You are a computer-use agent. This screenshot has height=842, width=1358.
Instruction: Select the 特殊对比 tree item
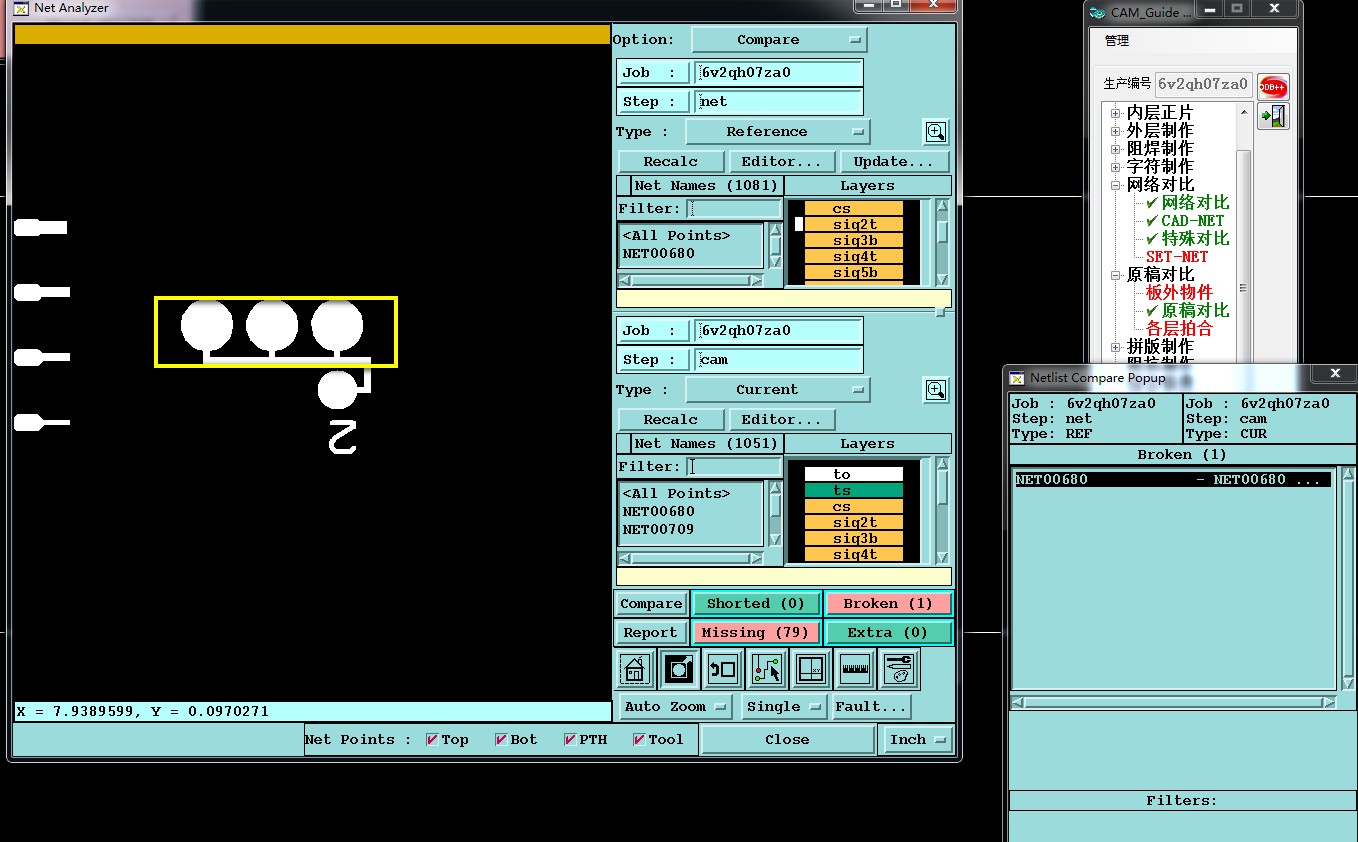point(1195,239)
